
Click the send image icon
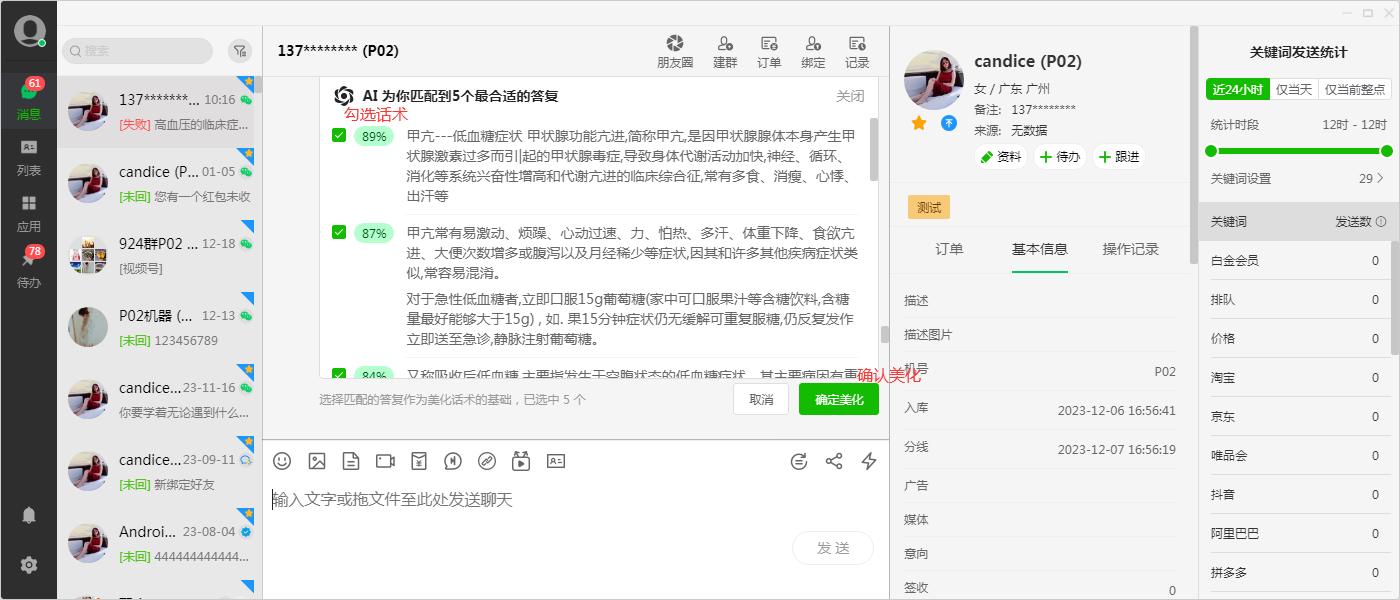tap(317, 461)
